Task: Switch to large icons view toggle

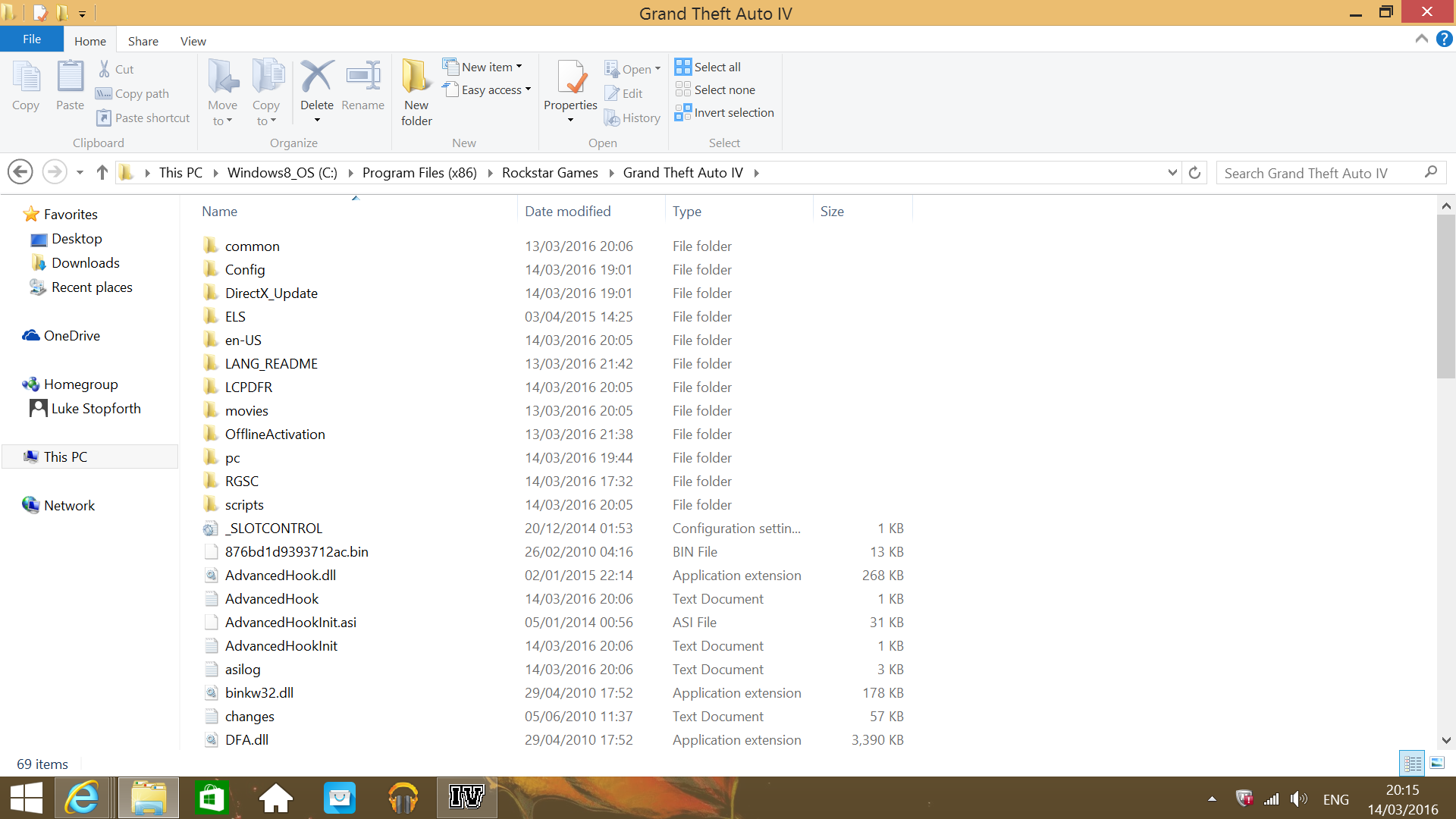Action: coord(1437,763)
